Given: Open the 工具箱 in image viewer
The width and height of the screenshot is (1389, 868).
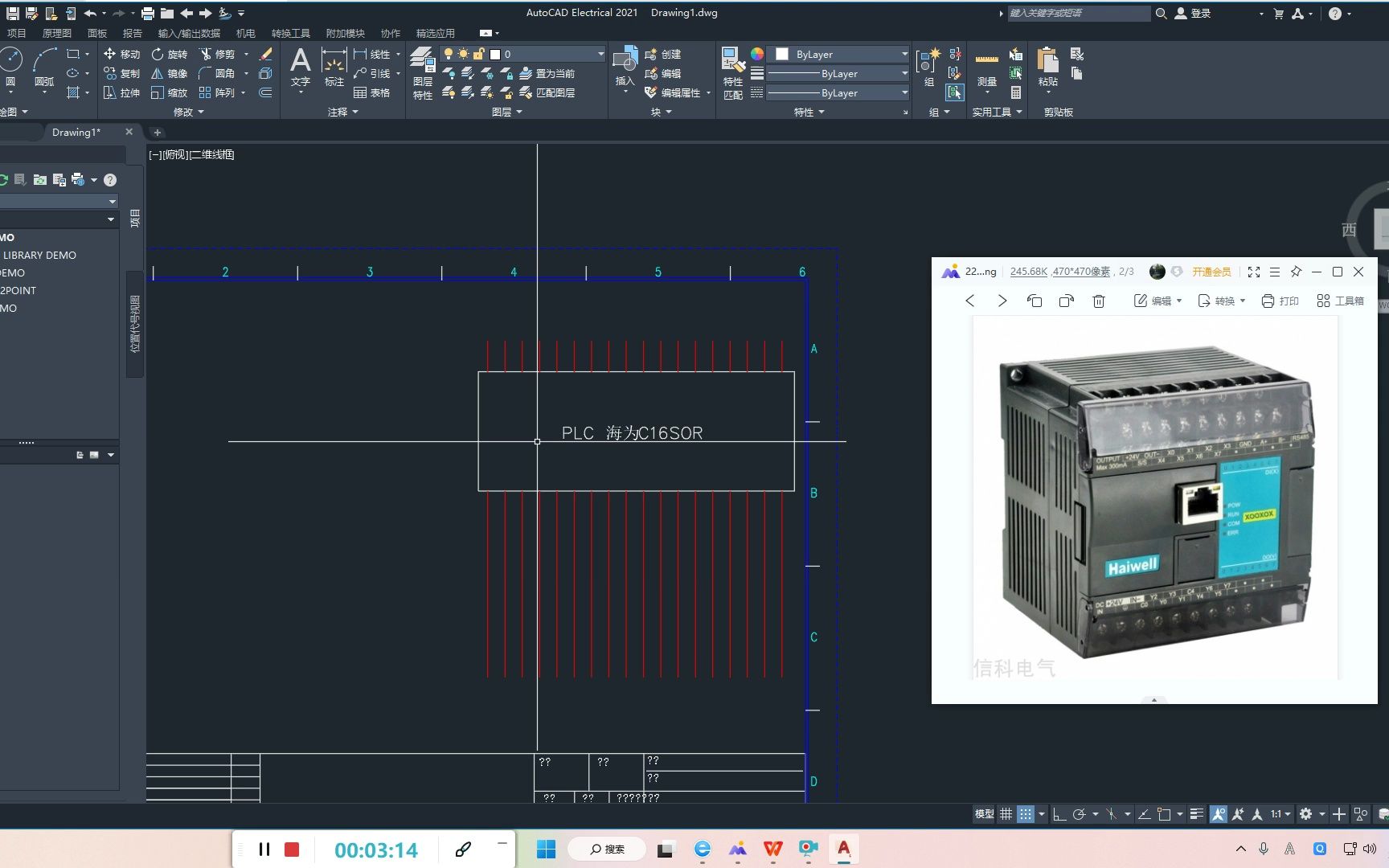Looking at the screenshot, I should pyautogui.click(x=1340, y=301).
